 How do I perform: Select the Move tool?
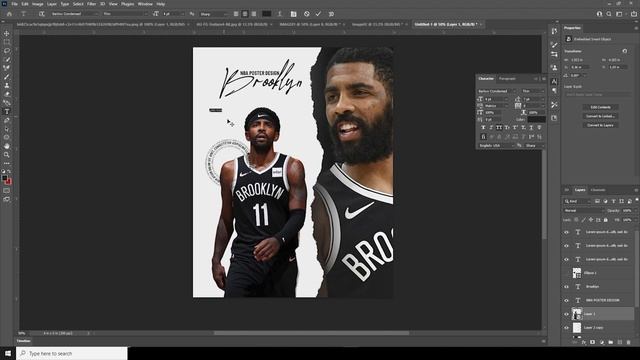point(7,33)
